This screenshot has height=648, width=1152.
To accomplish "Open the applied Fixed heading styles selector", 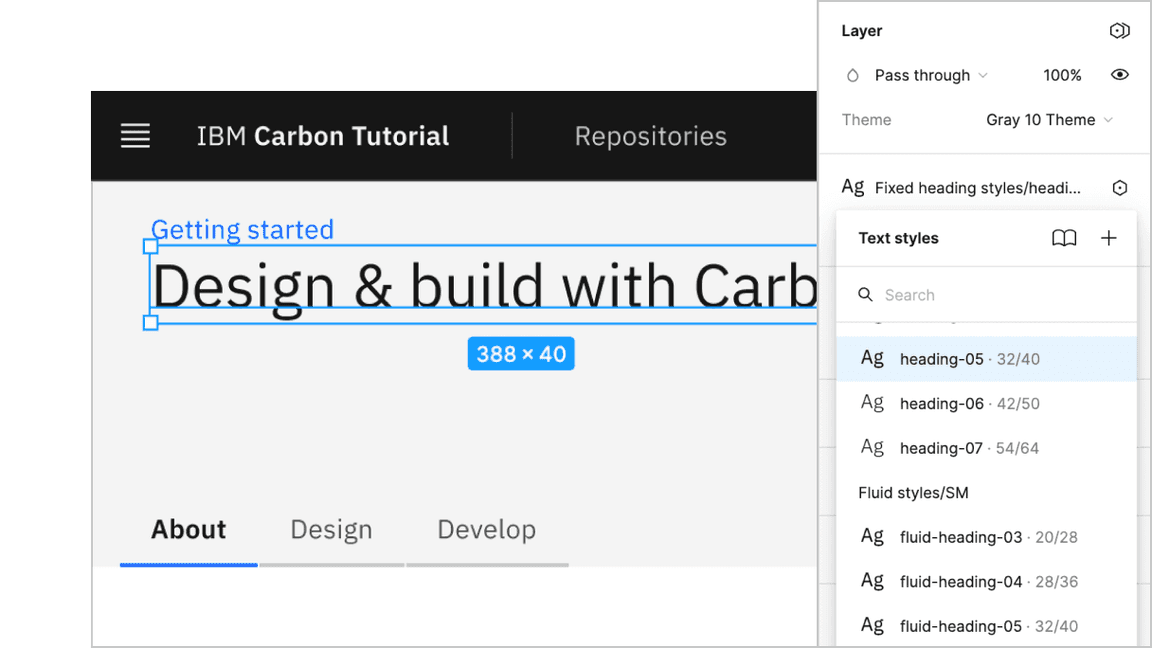I will 976,188.
